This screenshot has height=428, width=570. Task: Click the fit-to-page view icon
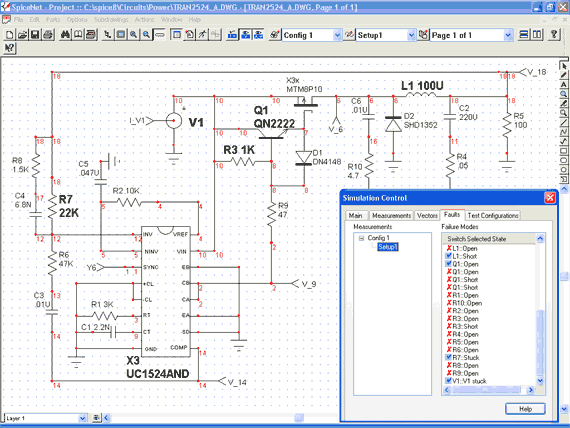[x=121, y=35]
